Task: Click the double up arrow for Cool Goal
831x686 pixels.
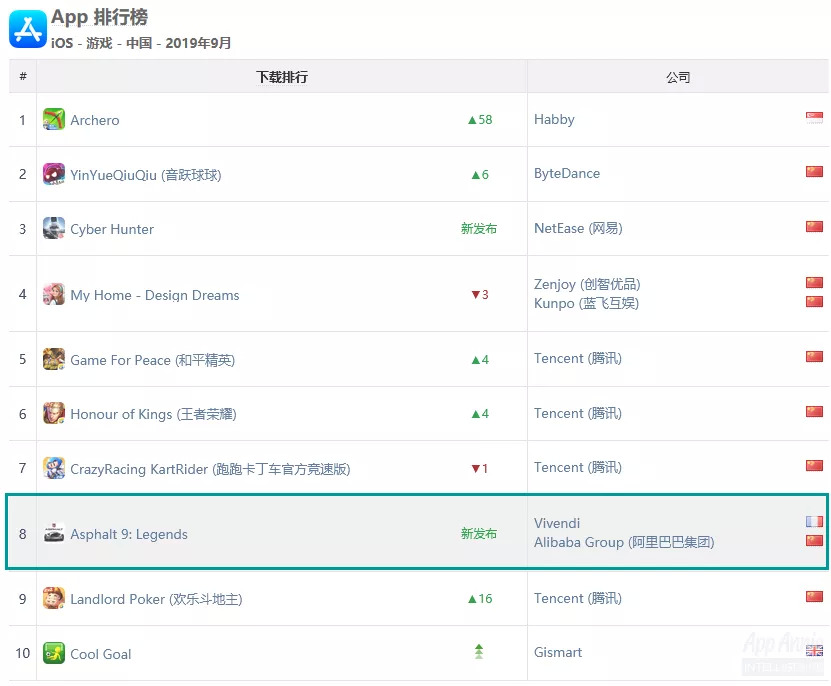Action: [x=479, y=652]
